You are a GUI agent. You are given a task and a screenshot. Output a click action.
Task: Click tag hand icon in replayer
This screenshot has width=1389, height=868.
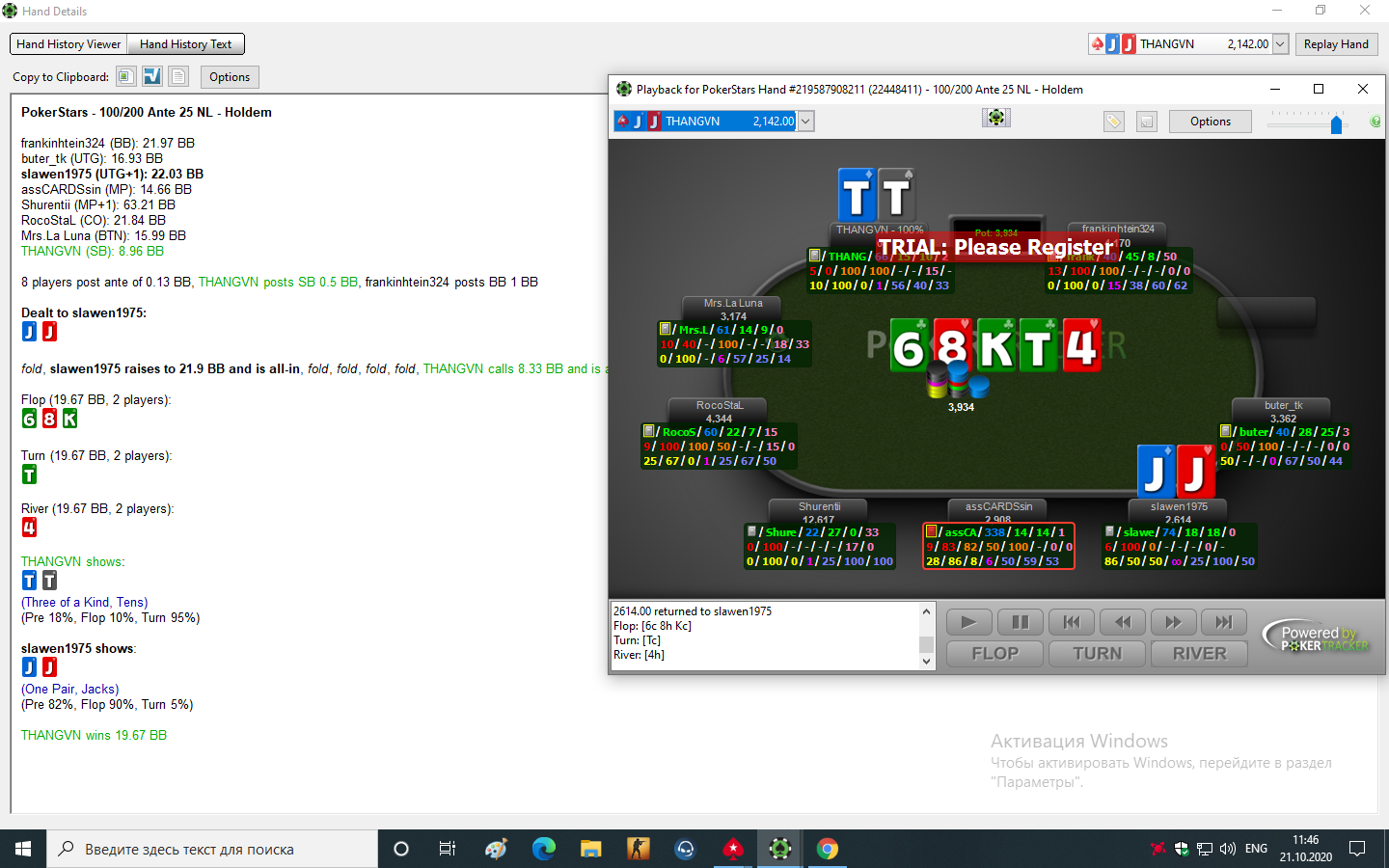point(1114,122)
